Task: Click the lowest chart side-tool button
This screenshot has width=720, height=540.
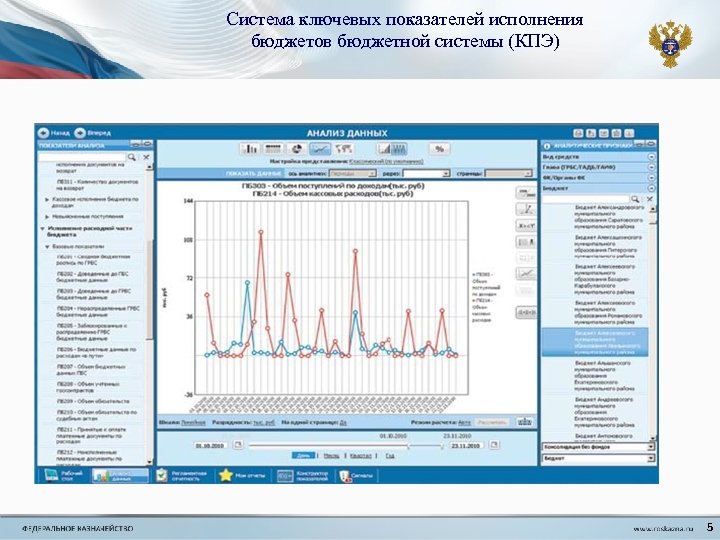Action: point(526,313)
